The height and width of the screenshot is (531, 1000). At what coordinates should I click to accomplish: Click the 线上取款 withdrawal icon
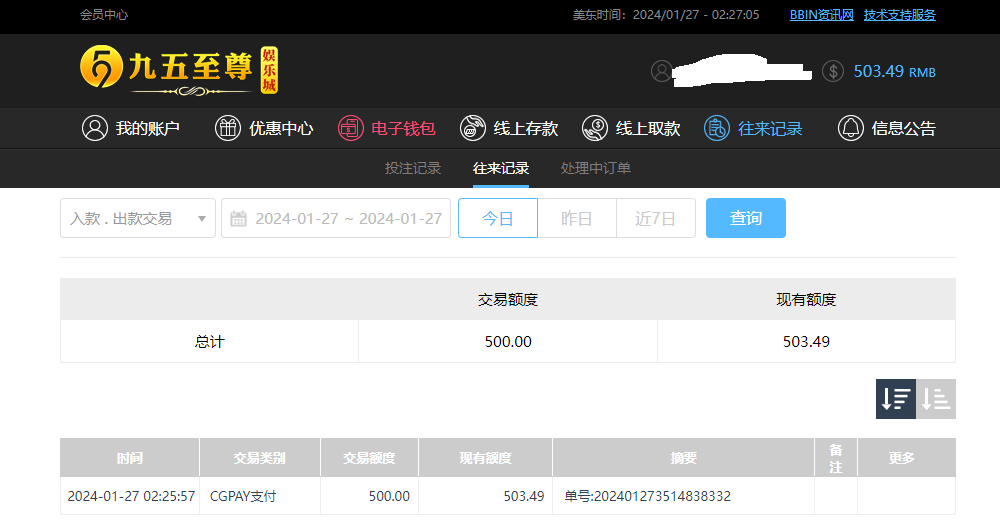(x=595, y=128)
